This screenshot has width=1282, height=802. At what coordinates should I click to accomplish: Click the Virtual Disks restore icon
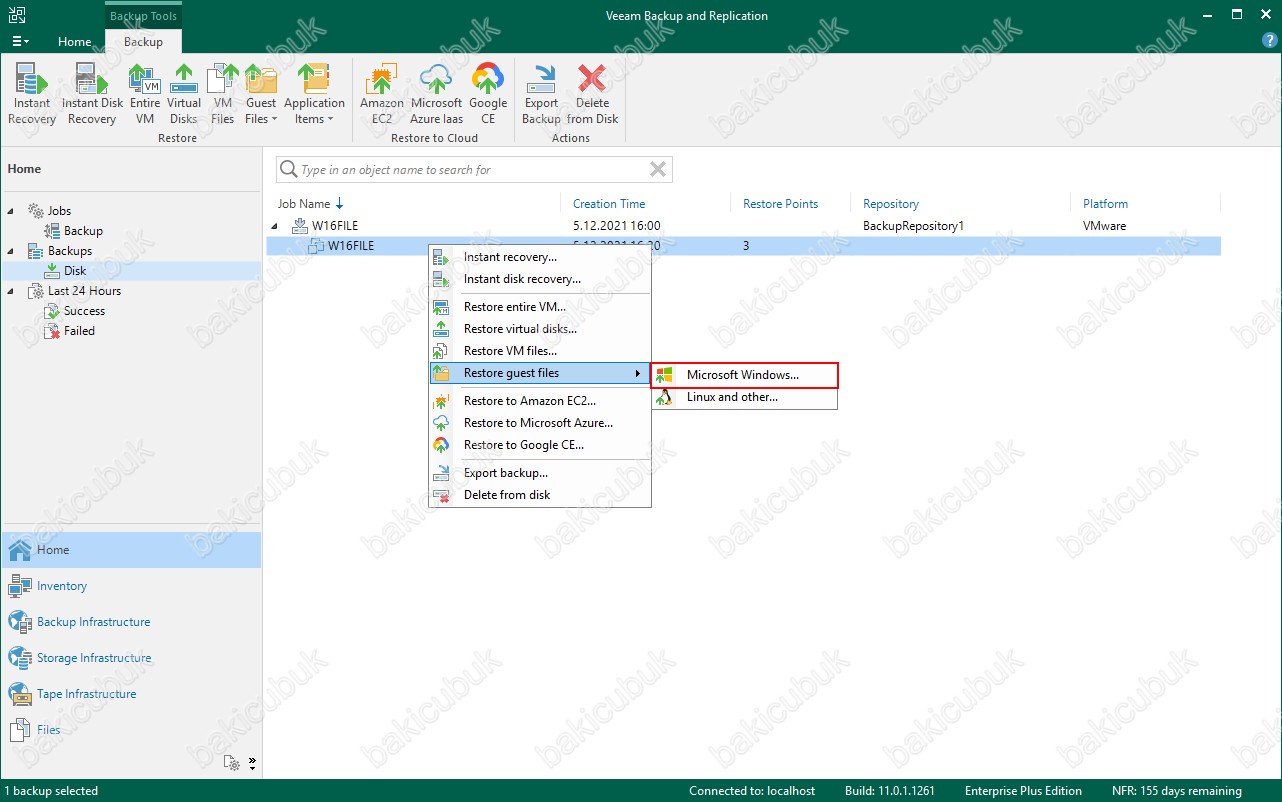click(x=184, y=94)
